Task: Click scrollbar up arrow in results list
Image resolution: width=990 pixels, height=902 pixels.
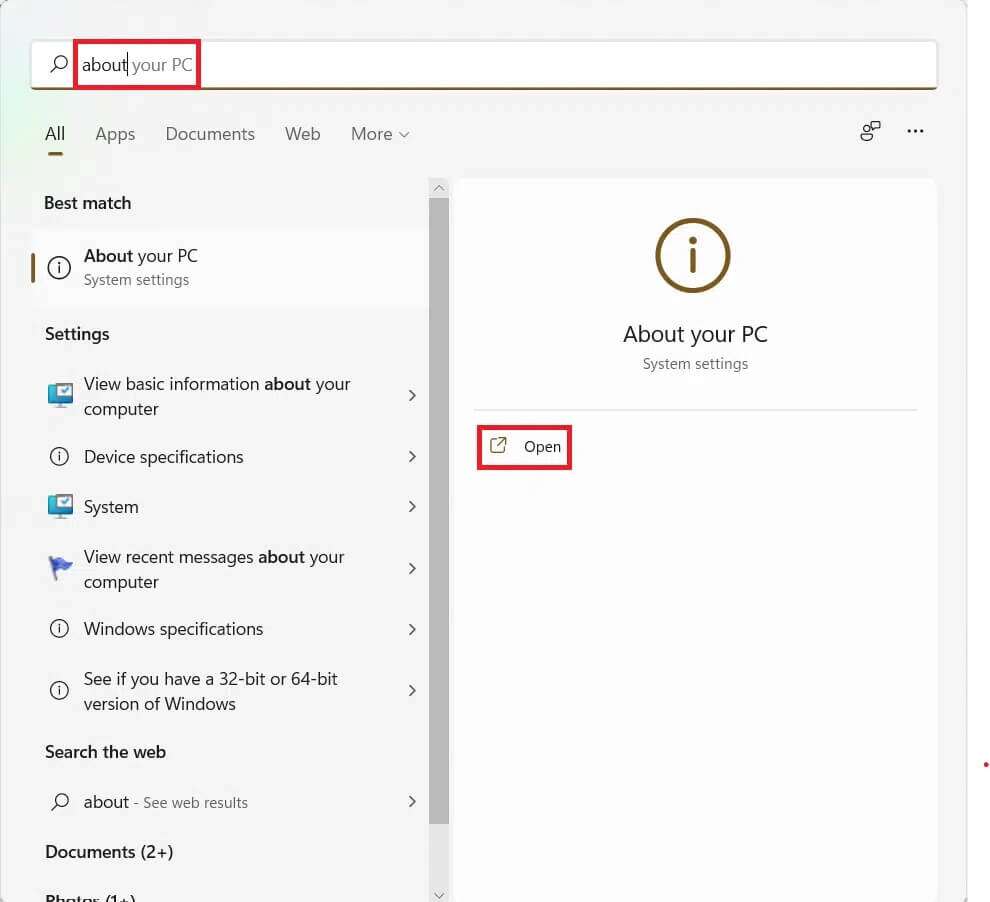Action: (439, 188)
